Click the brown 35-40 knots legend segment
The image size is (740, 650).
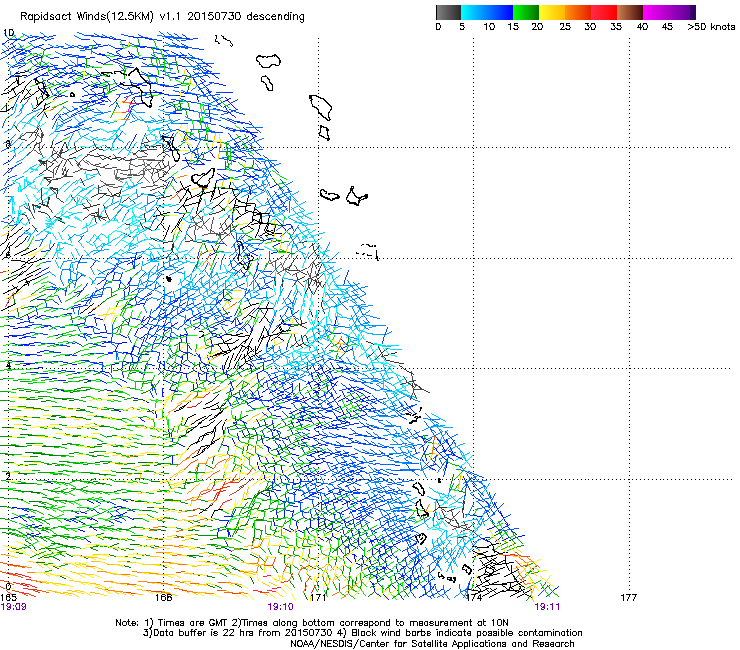630,12
